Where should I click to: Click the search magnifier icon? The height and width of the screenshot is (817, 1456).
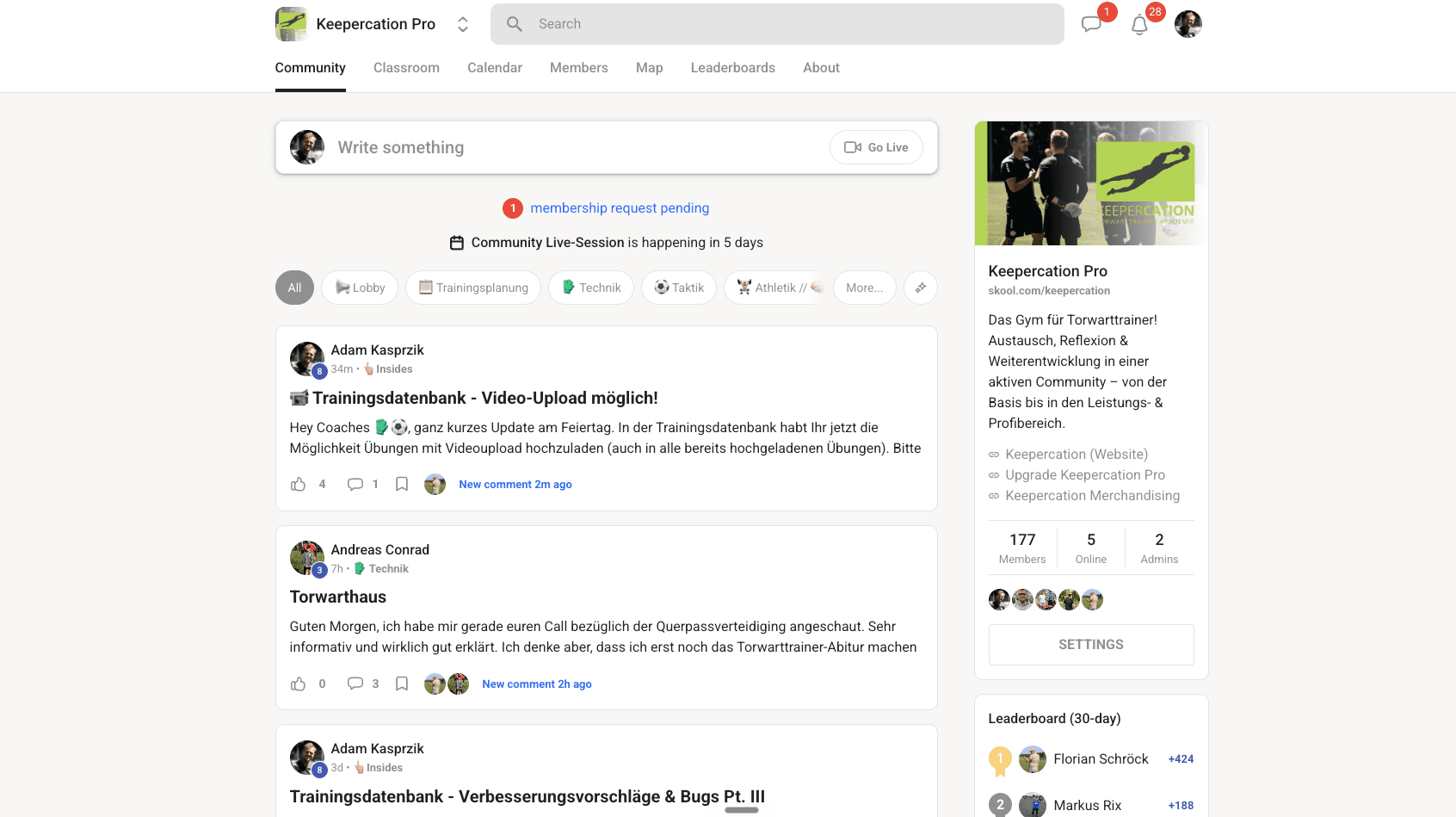tap(515, 24)
